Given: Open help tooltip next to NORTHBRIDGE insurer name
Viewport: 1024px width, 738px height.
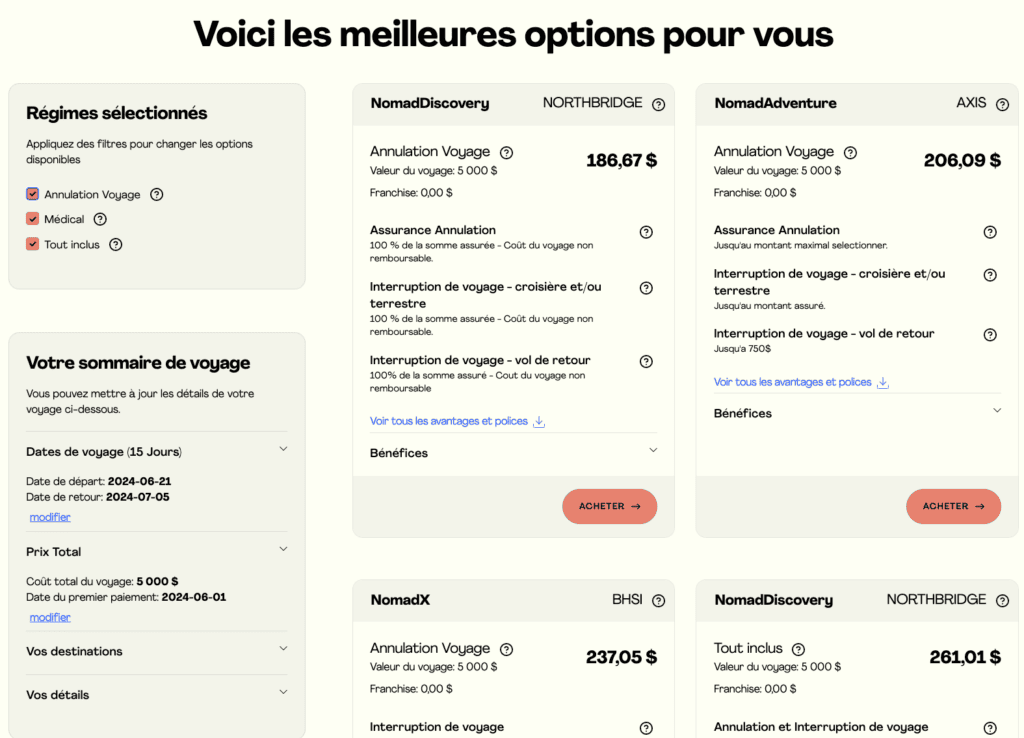Looking at the screenshot, I should [658, 103].
